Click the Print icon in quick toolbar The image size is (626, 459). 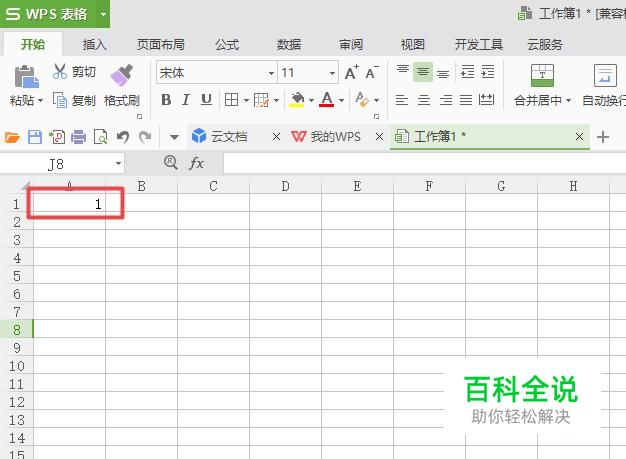point(78,137)
